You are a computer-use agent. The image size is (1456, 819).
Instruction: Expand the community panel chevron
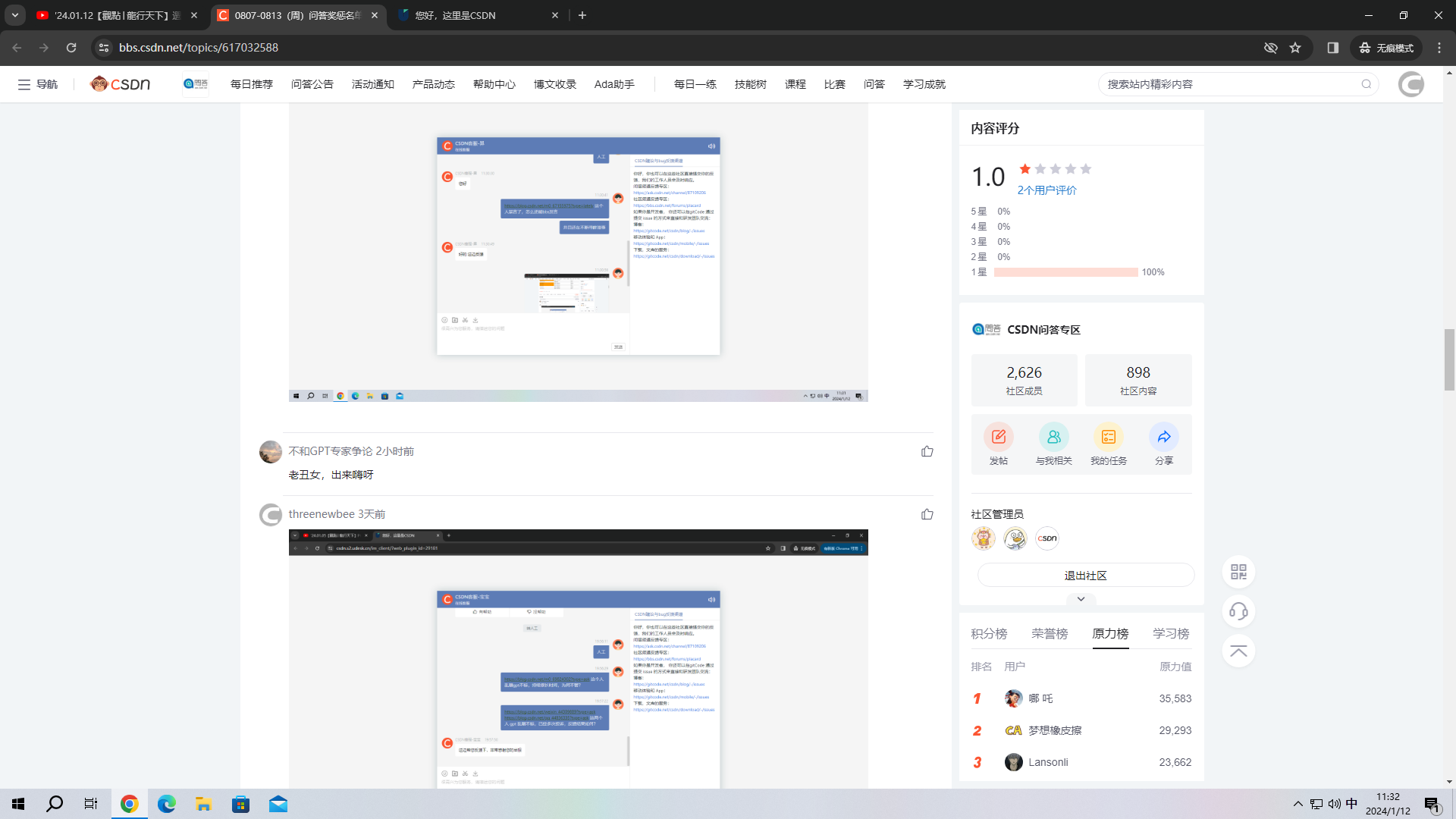point(1081,599)
